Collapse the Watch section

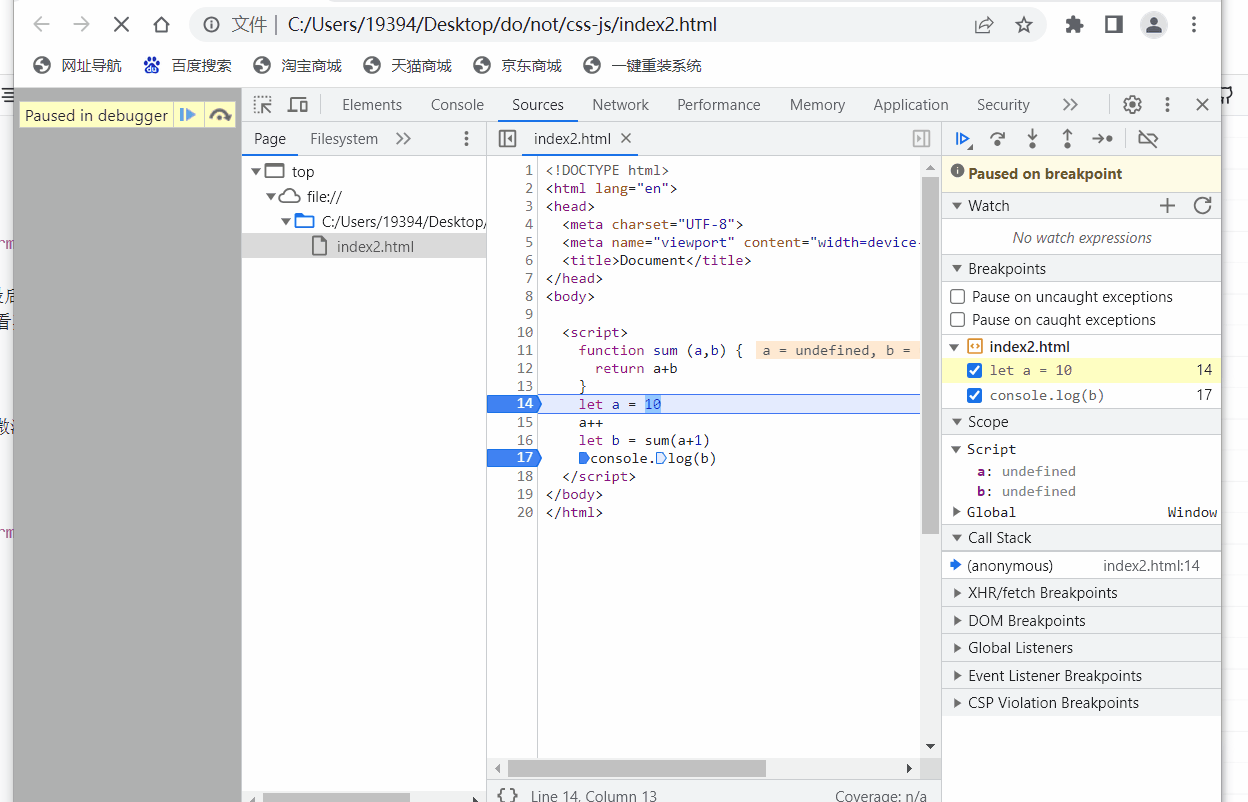click(x=955, y=206)
